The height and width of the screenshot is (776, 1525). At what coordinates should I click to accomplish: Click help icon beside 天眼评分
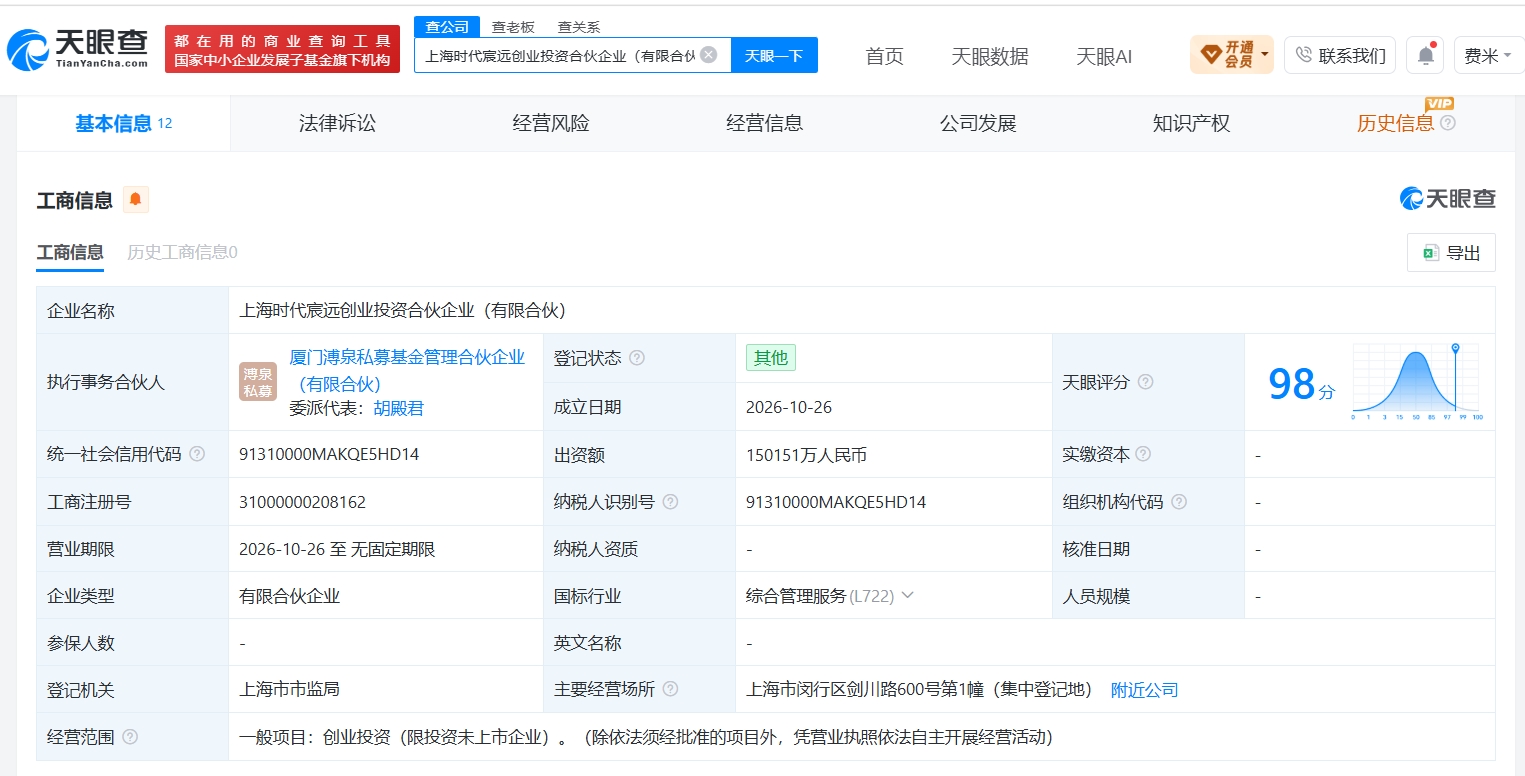[1146, 382]
